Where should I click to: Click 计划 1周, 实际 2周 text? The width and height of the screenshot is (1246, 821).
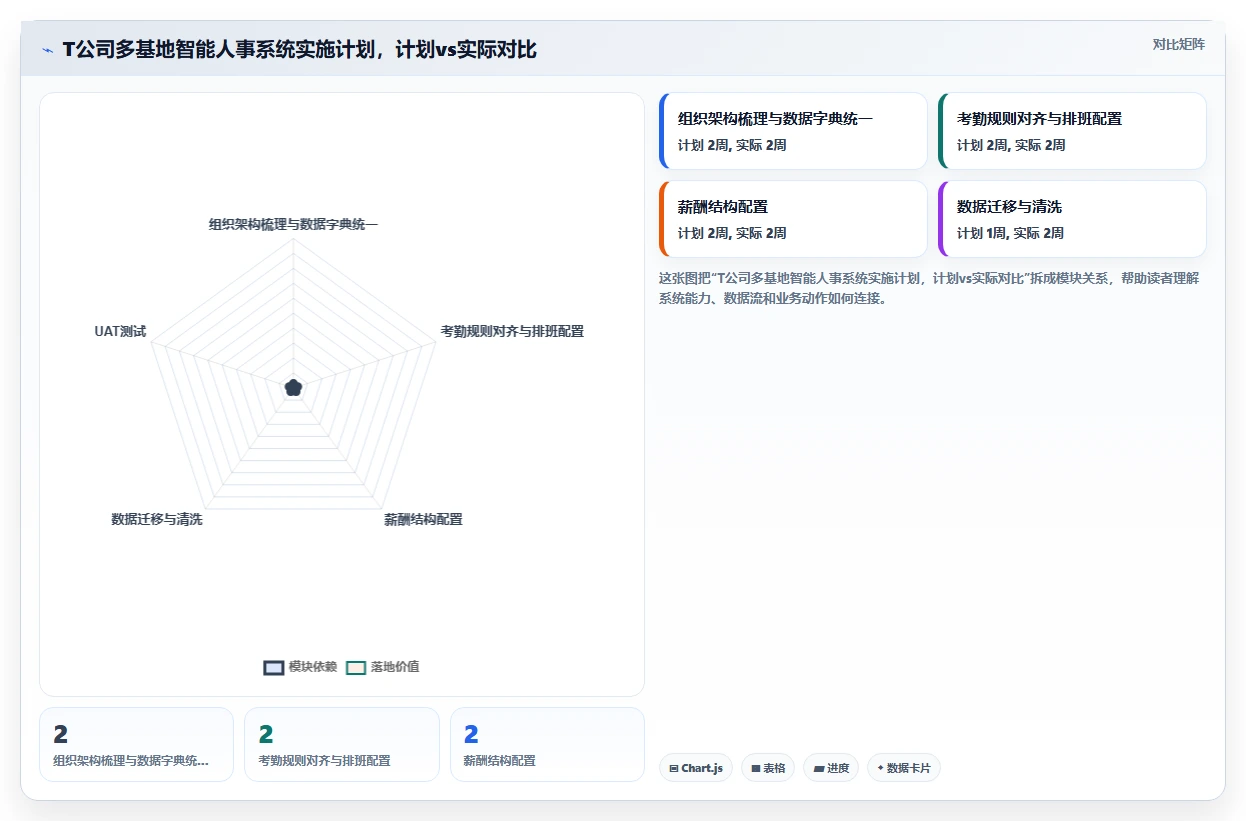[1010, 233]
